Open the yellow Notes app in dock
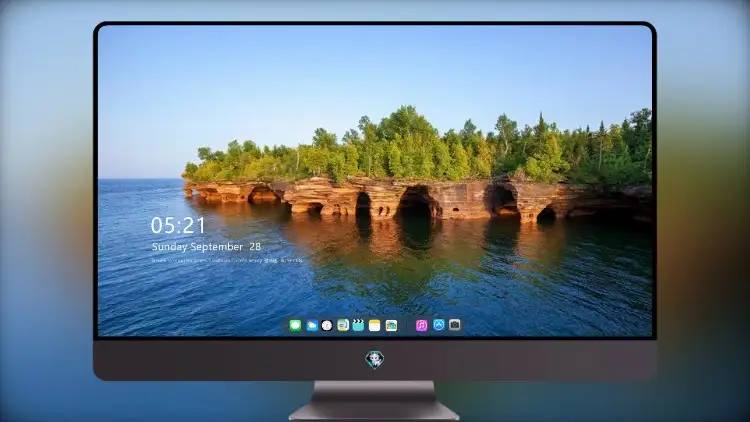 (x=375, y=325)
